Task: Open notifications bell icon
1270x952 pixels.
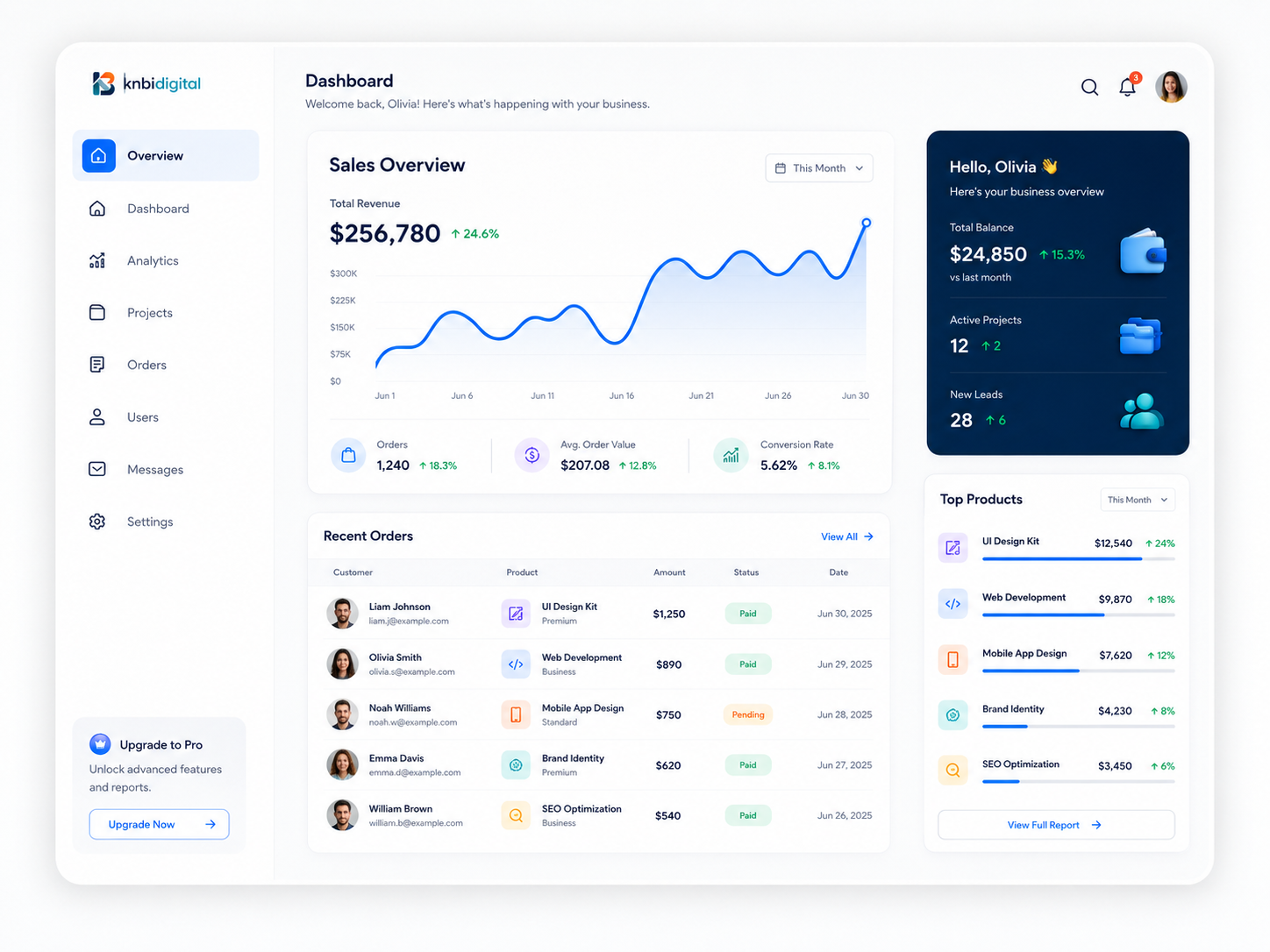Action: pos(1128,86)
